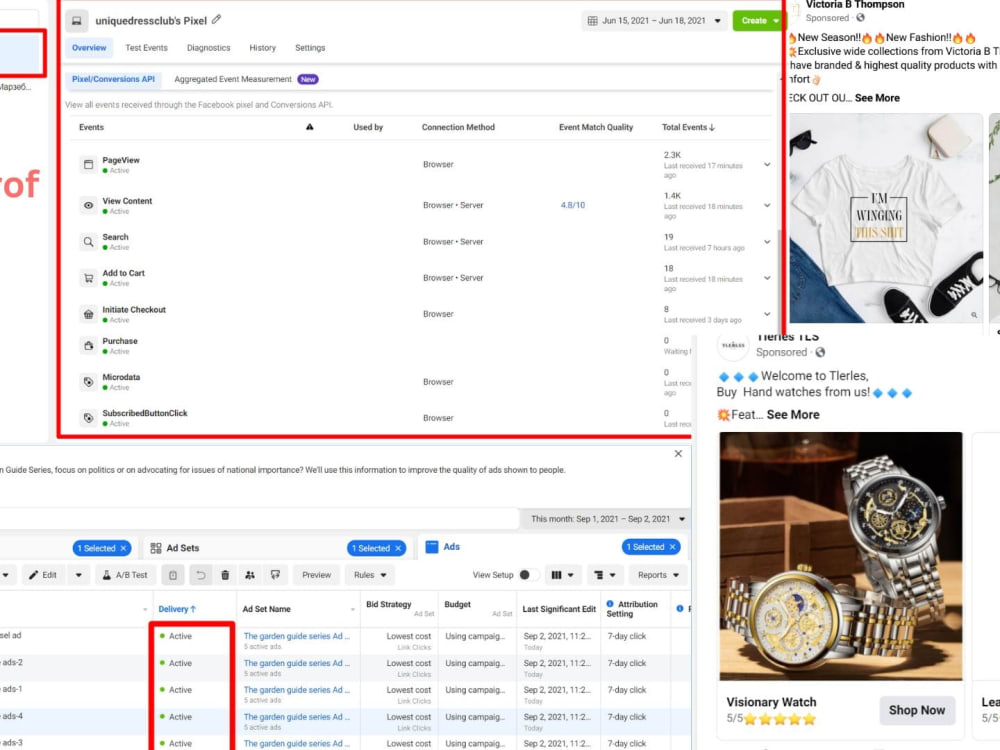
Task: Click the info icon beside Attribution Setting
Action: coord(610,604)
